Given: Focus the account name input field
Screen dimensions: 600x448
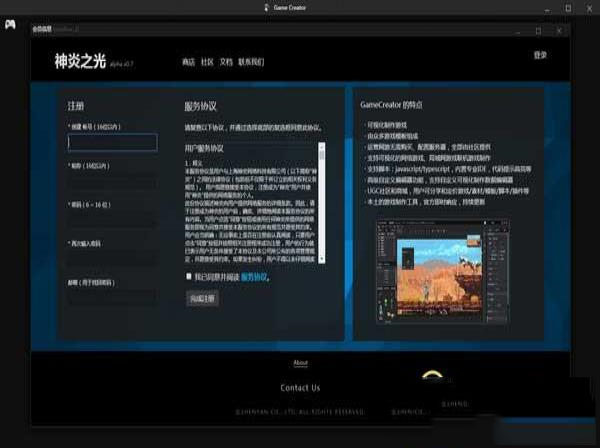Looking at the screenshot, I should [112, 143].
